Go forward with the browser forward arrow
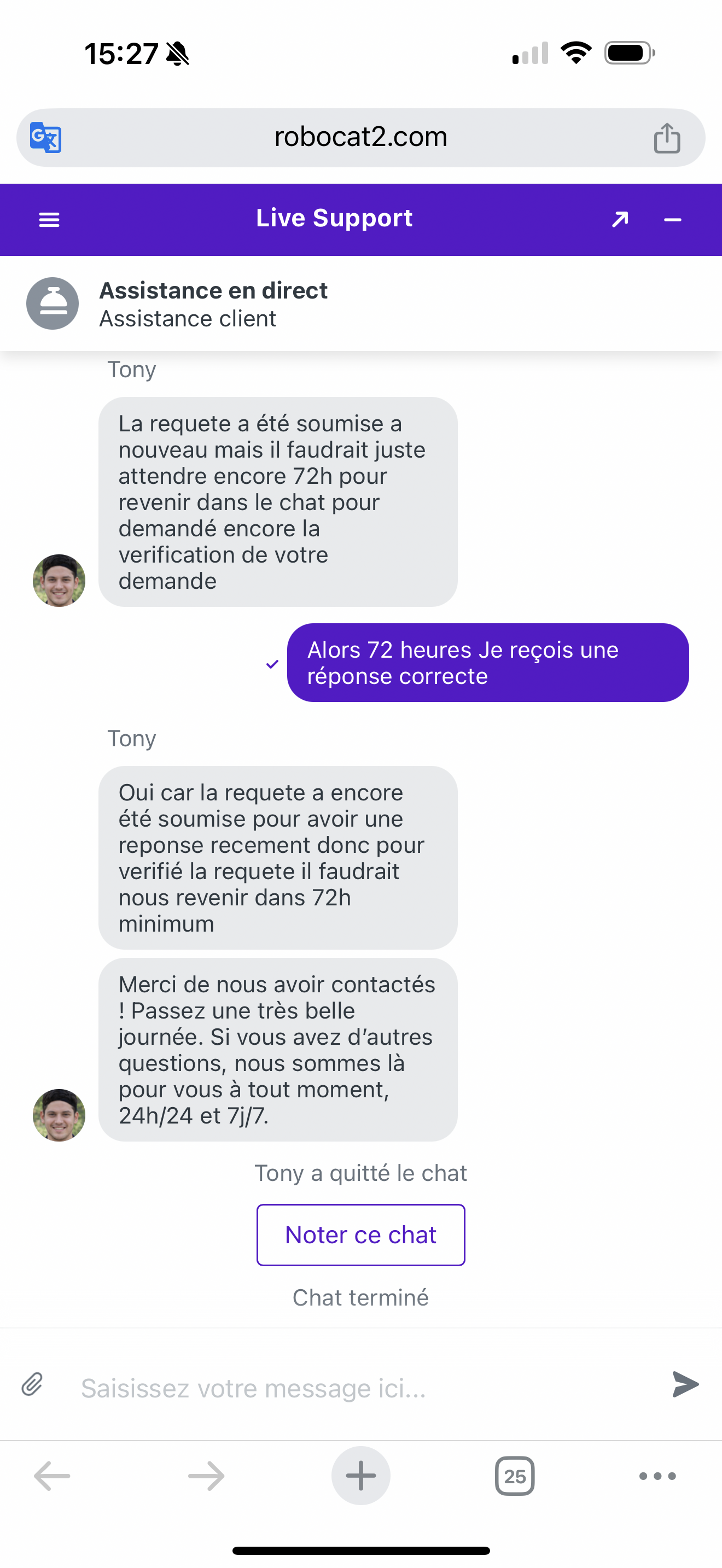This screenshot has width=722, height=1568. tap(206, 1476)
